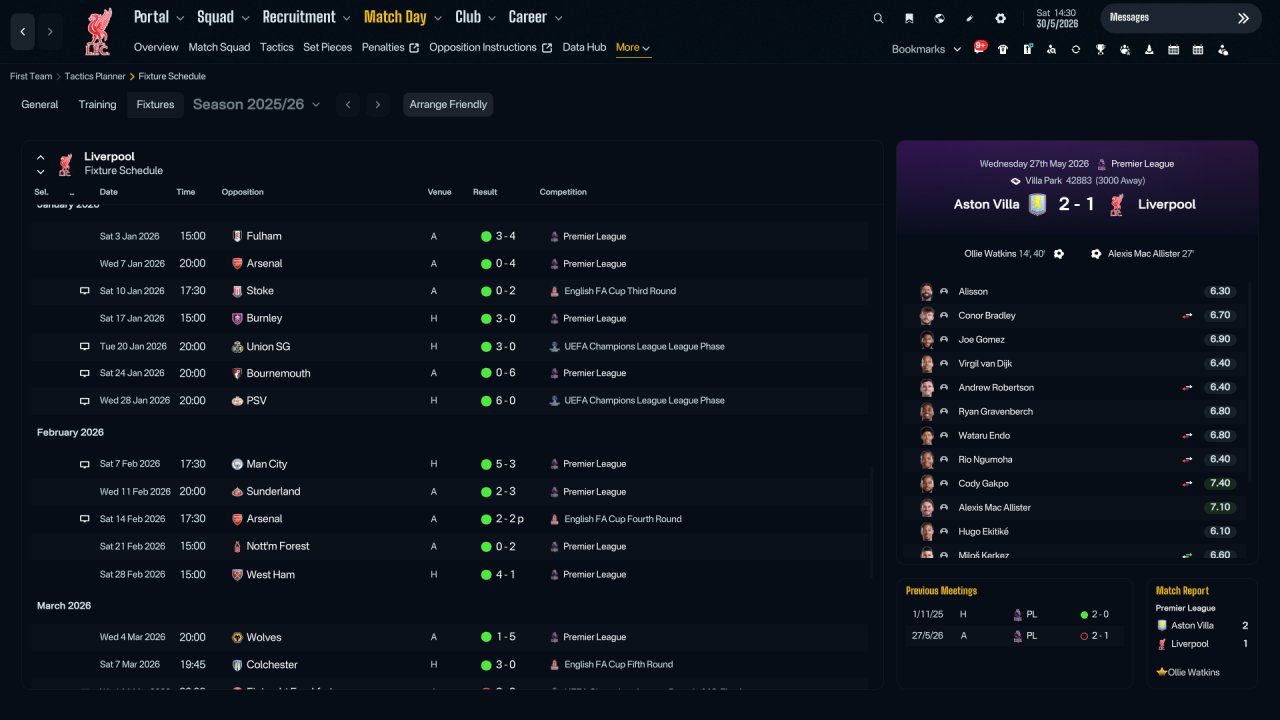
Task: Select the Fixtures tab
Action: [x=155, y=104]
